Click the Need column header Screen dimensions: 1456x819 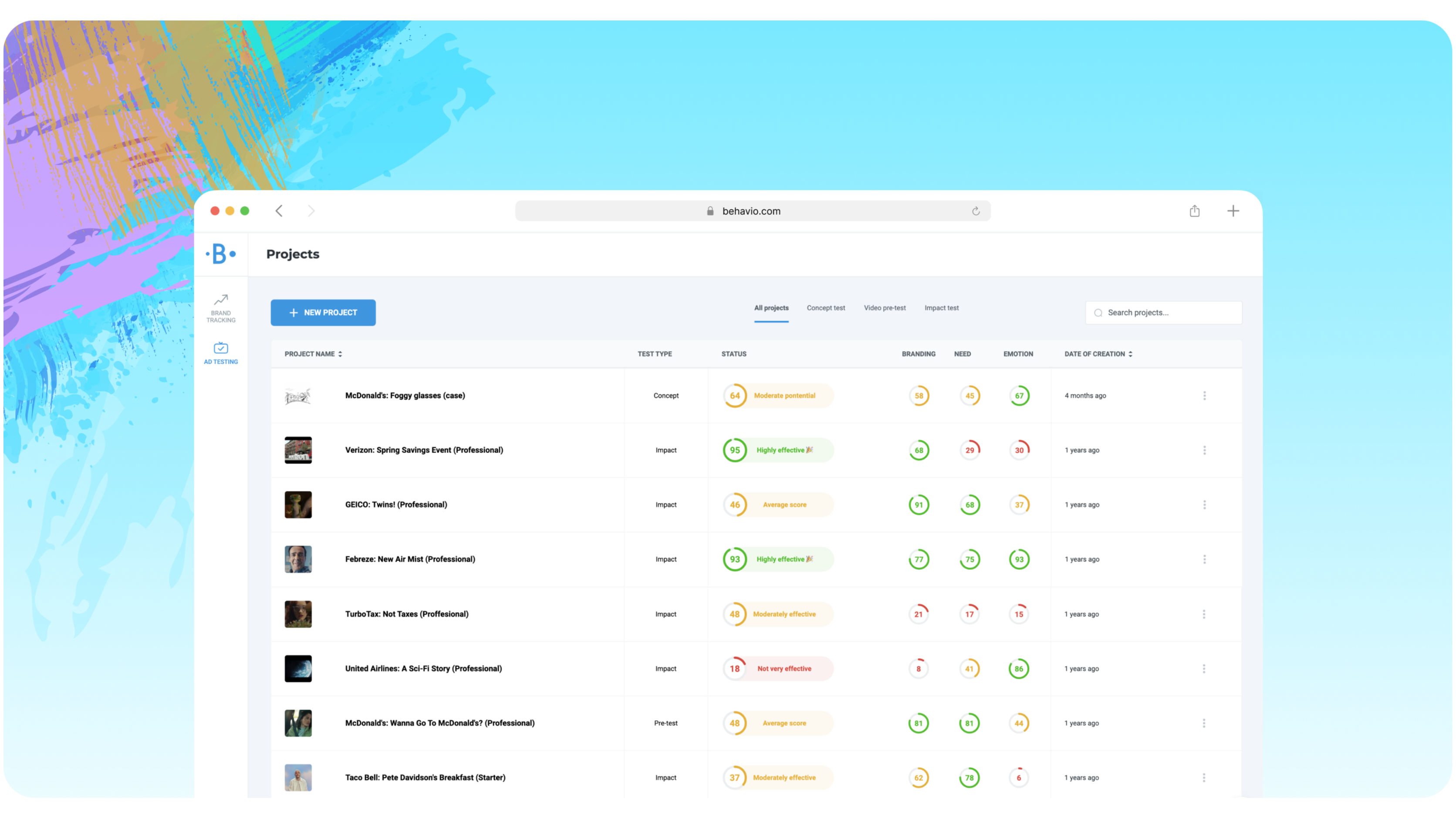point(963,354)
